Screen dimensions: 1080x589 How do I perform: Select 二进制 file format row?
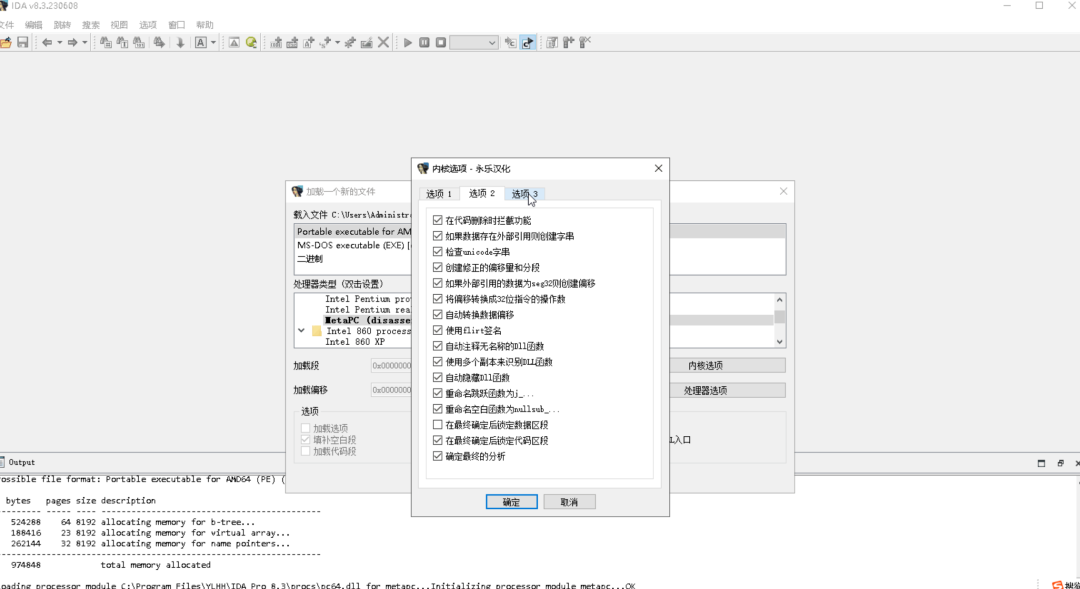pos(540,259)
